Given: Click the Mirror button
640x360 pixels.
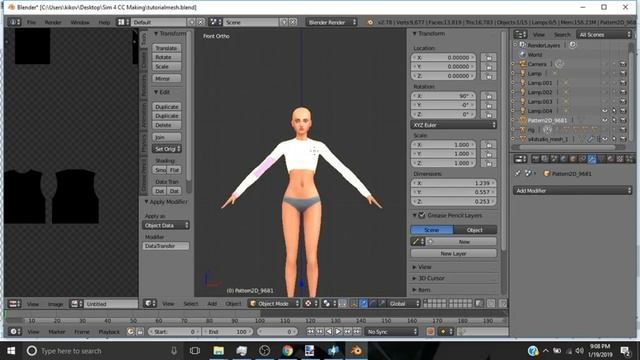Looking at the screenshot, I should 167,78.
